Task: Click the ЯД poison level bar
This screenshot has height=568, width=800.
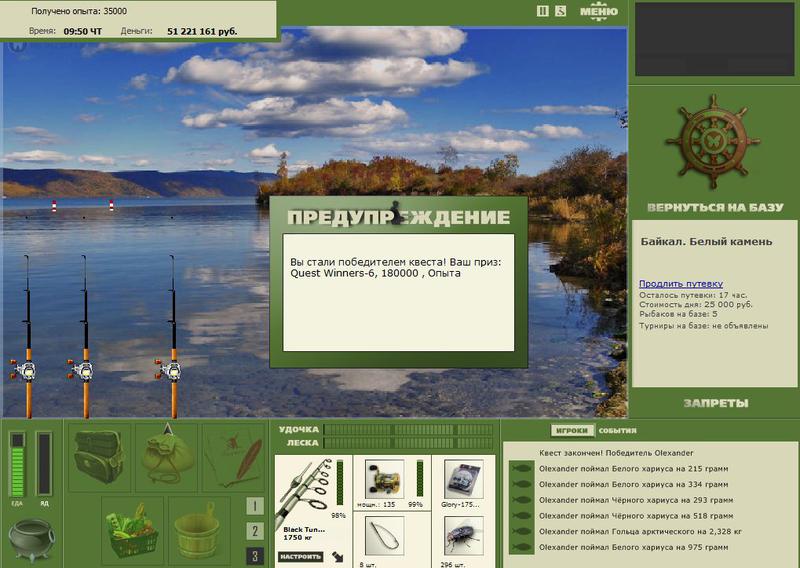Action: pyautogui.click(x=44, y=464)
